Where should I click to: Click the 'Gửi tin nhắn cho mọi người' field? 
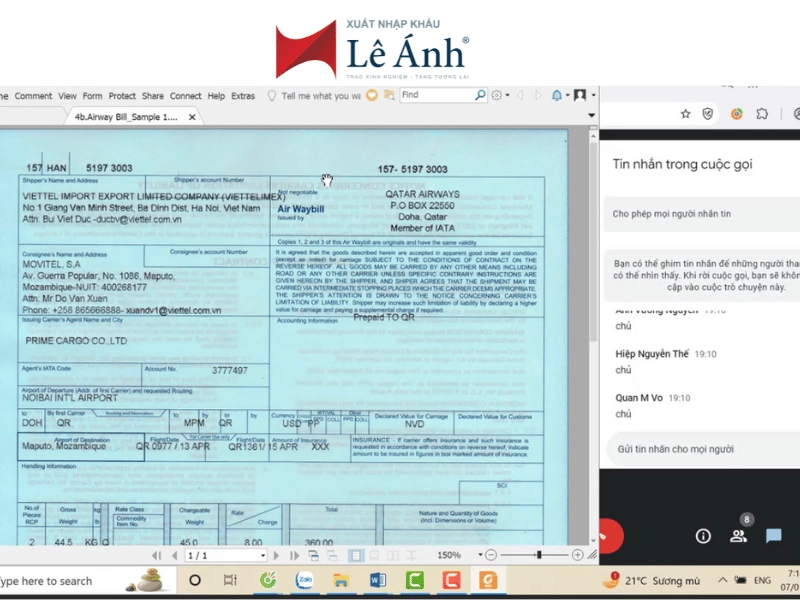(700, 448)
